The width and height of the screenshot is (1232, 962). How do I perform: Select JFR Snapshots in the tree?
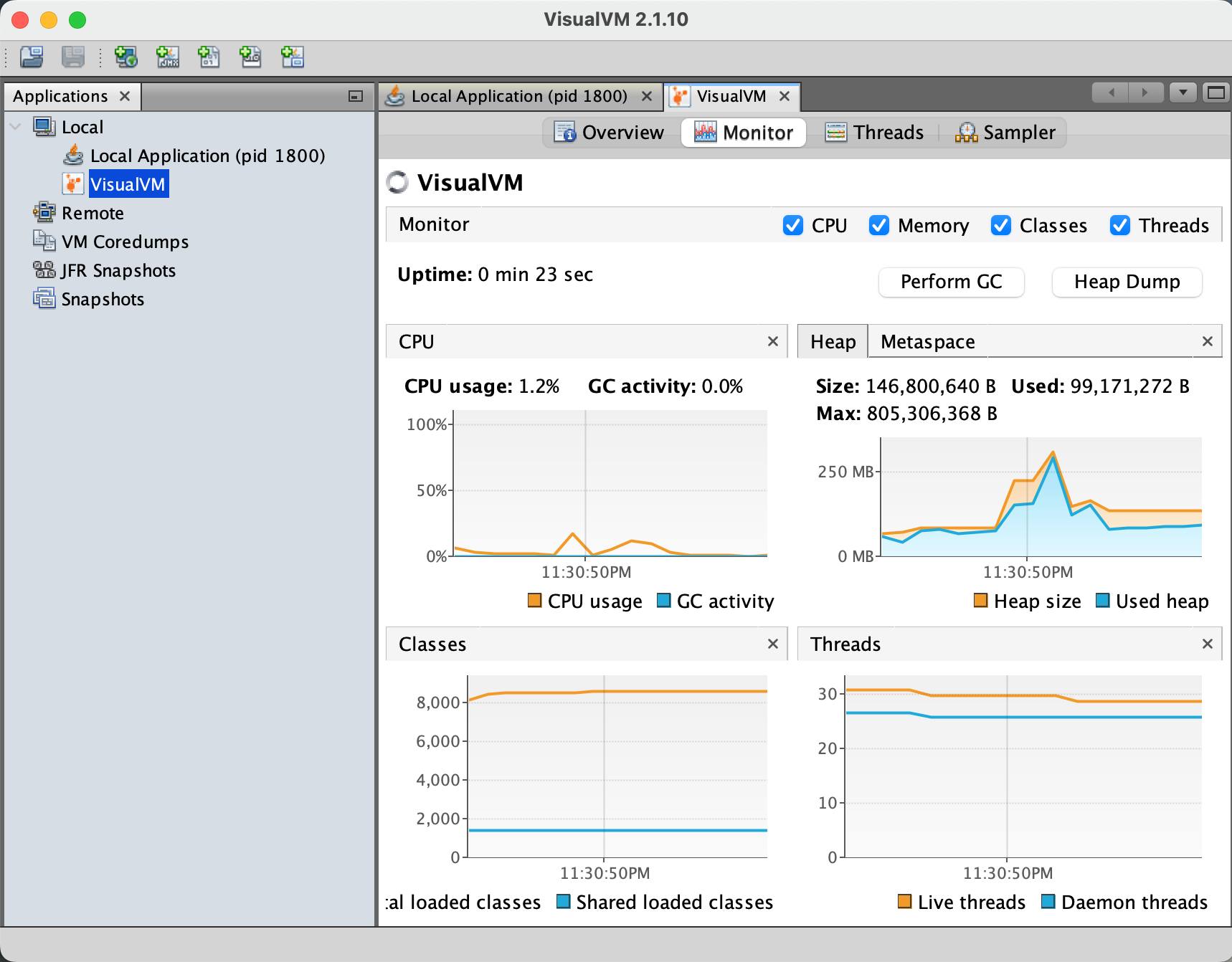tap(118, 270)
